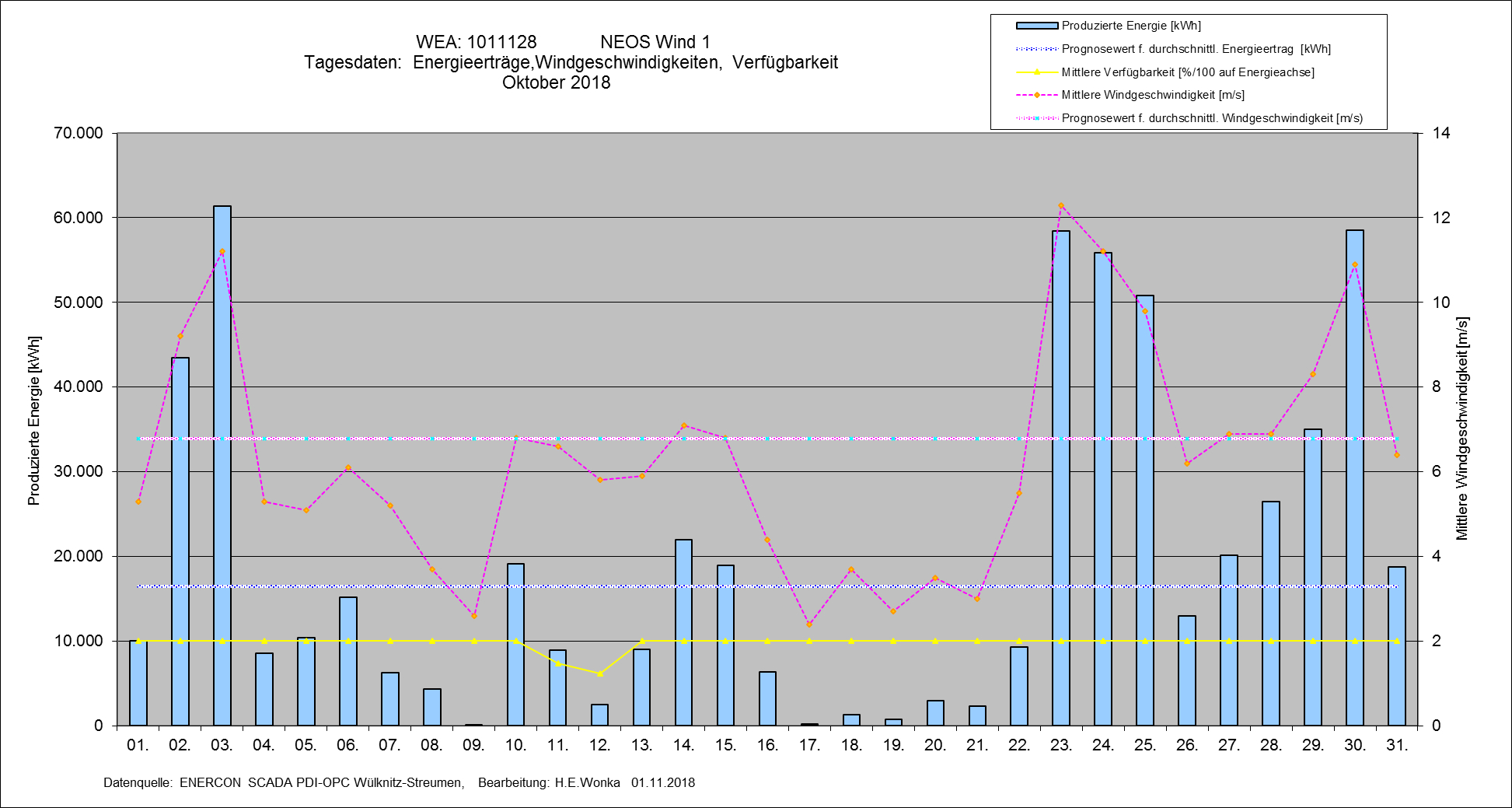The height and width of the screenshot is (808, 1512).
Task: Click the Prognosewert Windgeschwindigkeit legend entry text
Action: click(1212, 118)
